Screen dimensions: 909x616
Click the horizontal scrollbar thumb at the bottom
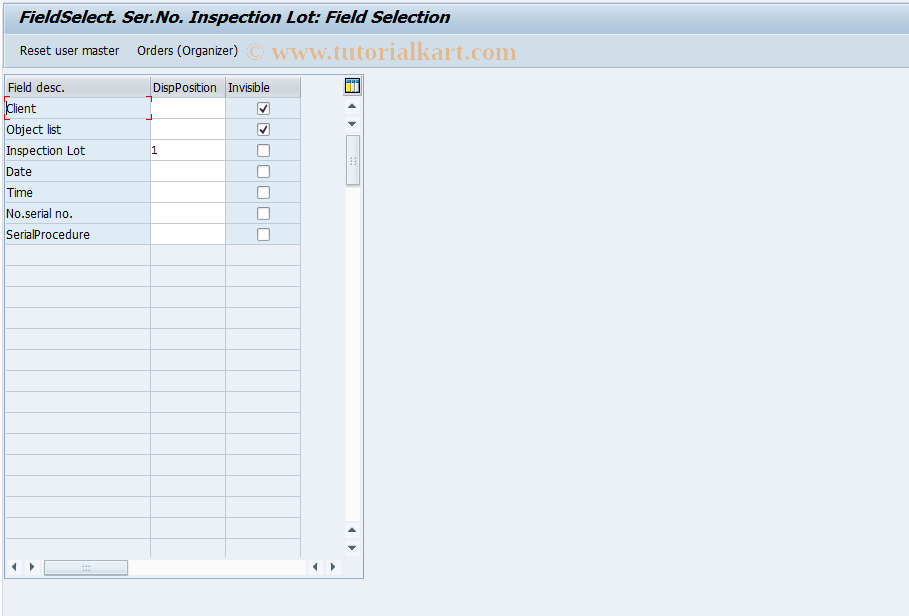pyautogui.click(x=86, y=567)
